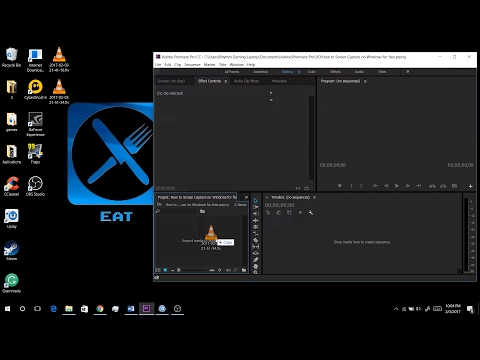This screenshot has width=480, height=360.
Task: Switch to Audio Clip Mixer tab
Action: pyautogui.click(x=246, y=81)
